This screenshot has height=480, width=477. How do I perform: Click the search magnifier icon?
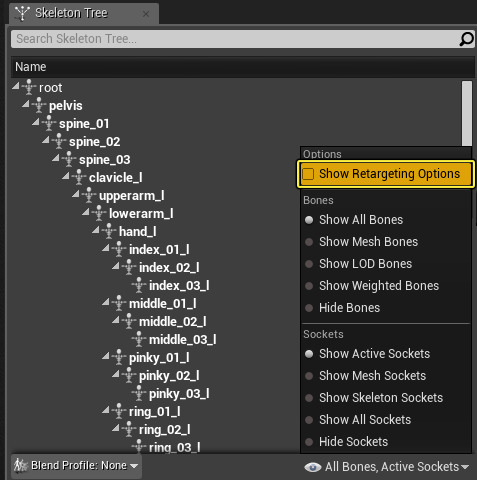[466, 39]
